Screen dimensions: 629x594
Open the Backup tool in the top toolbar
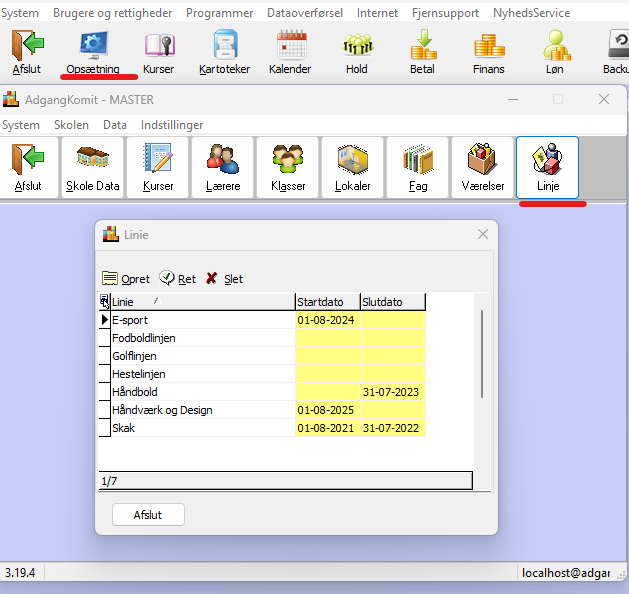coord(617,52)
